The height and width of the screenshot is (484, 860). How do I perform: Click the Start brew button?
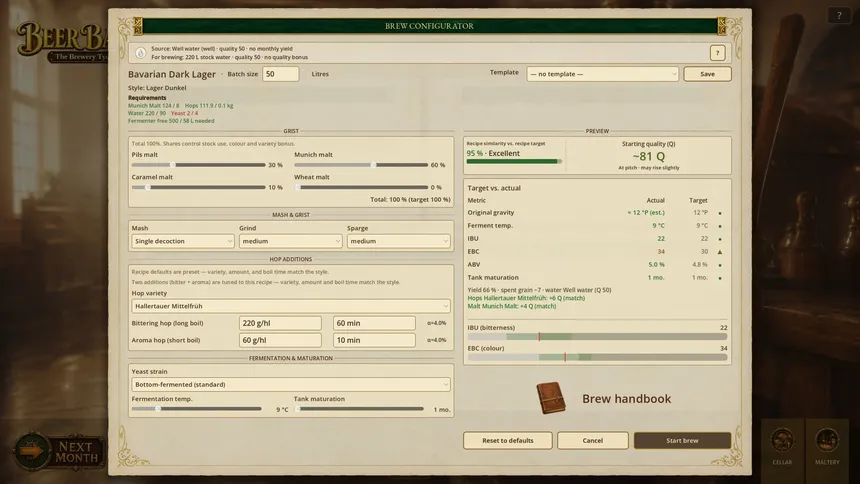[682, 441]
